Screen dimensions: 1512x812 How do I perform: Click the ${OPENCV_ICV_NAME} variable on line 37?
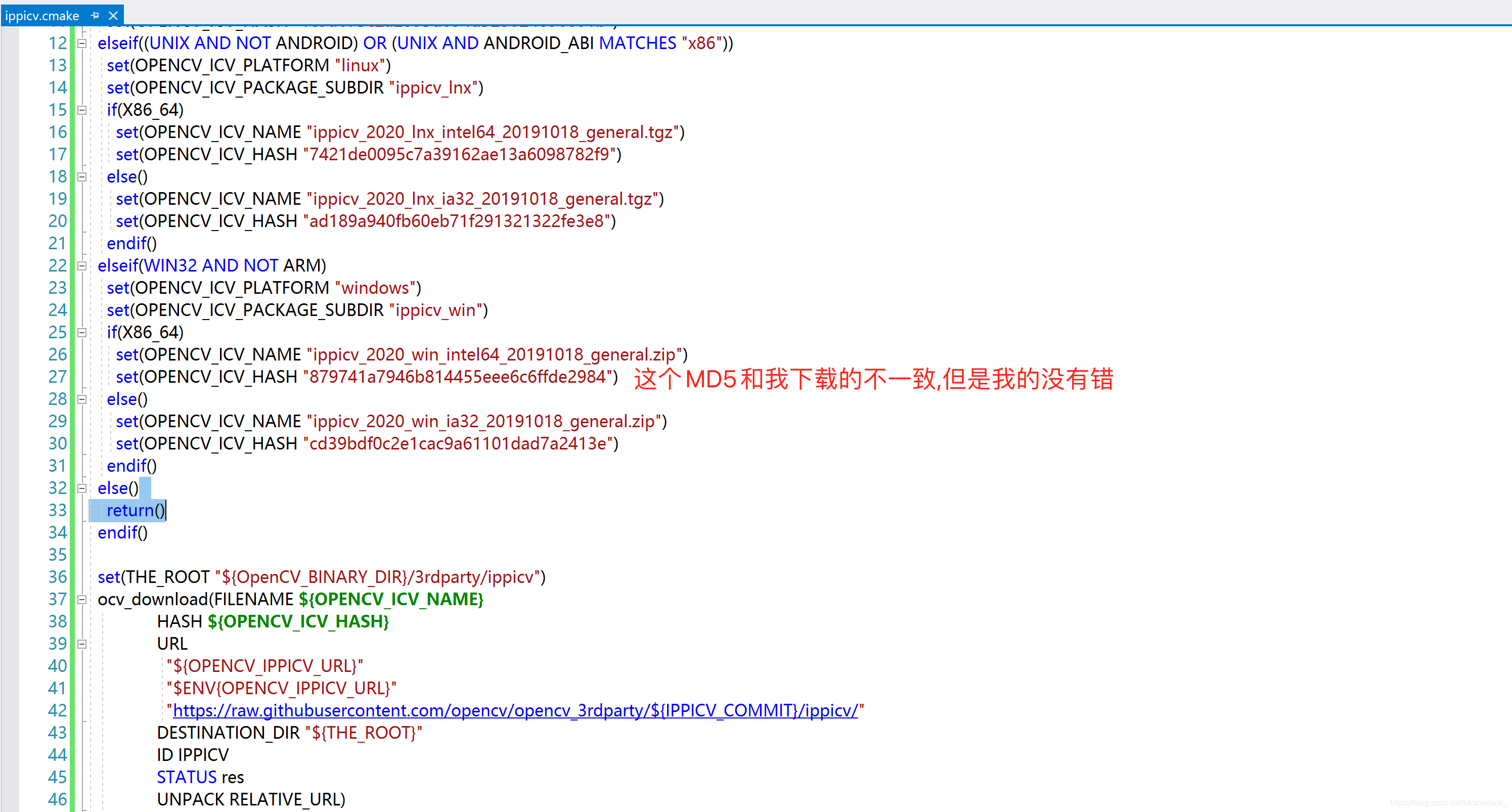[x=391, y=600]
